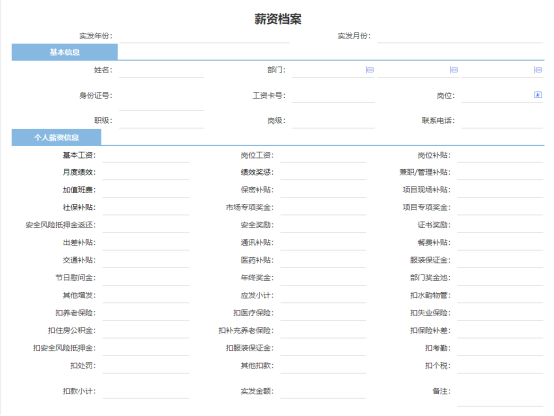The width and height of the screenshot is (554, 416).
Task: Click the 扣住房公积金 input field
Action: click(146, 331)
